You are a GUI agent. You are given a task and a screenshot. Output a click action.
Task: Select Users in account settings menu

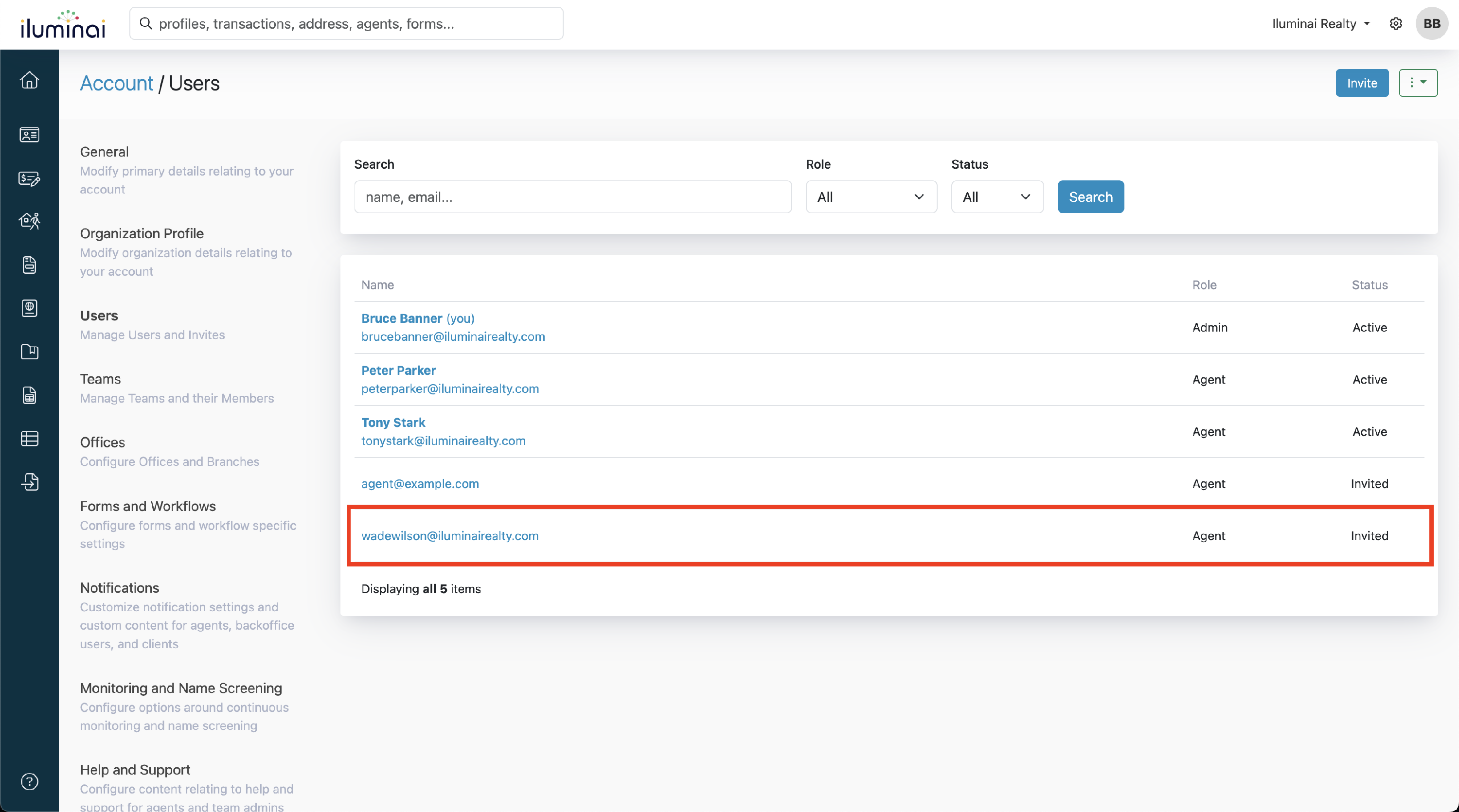pos(99,316)
